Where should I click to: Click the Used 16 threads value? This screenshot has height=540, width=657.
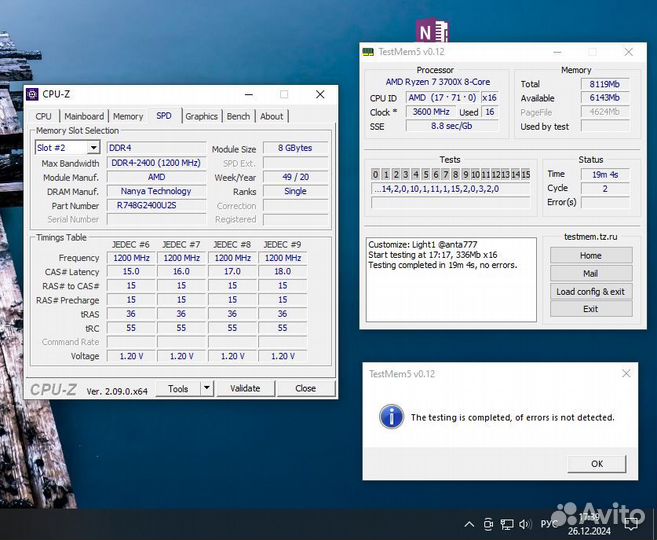[490, 112]
